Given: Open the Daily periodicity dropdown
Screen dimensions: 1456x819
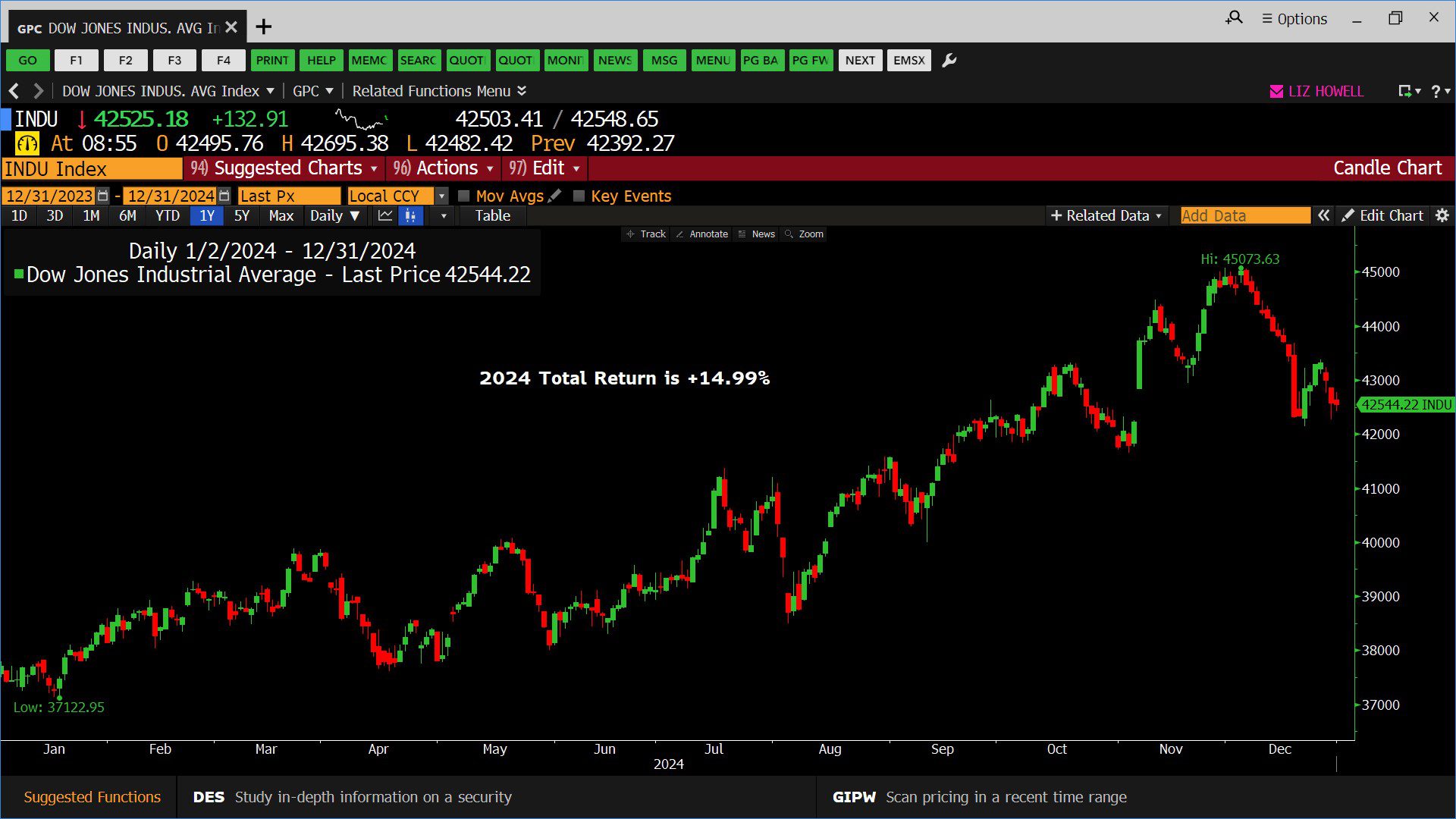Looking at the screenshot, I should click(x=334, y=216).
